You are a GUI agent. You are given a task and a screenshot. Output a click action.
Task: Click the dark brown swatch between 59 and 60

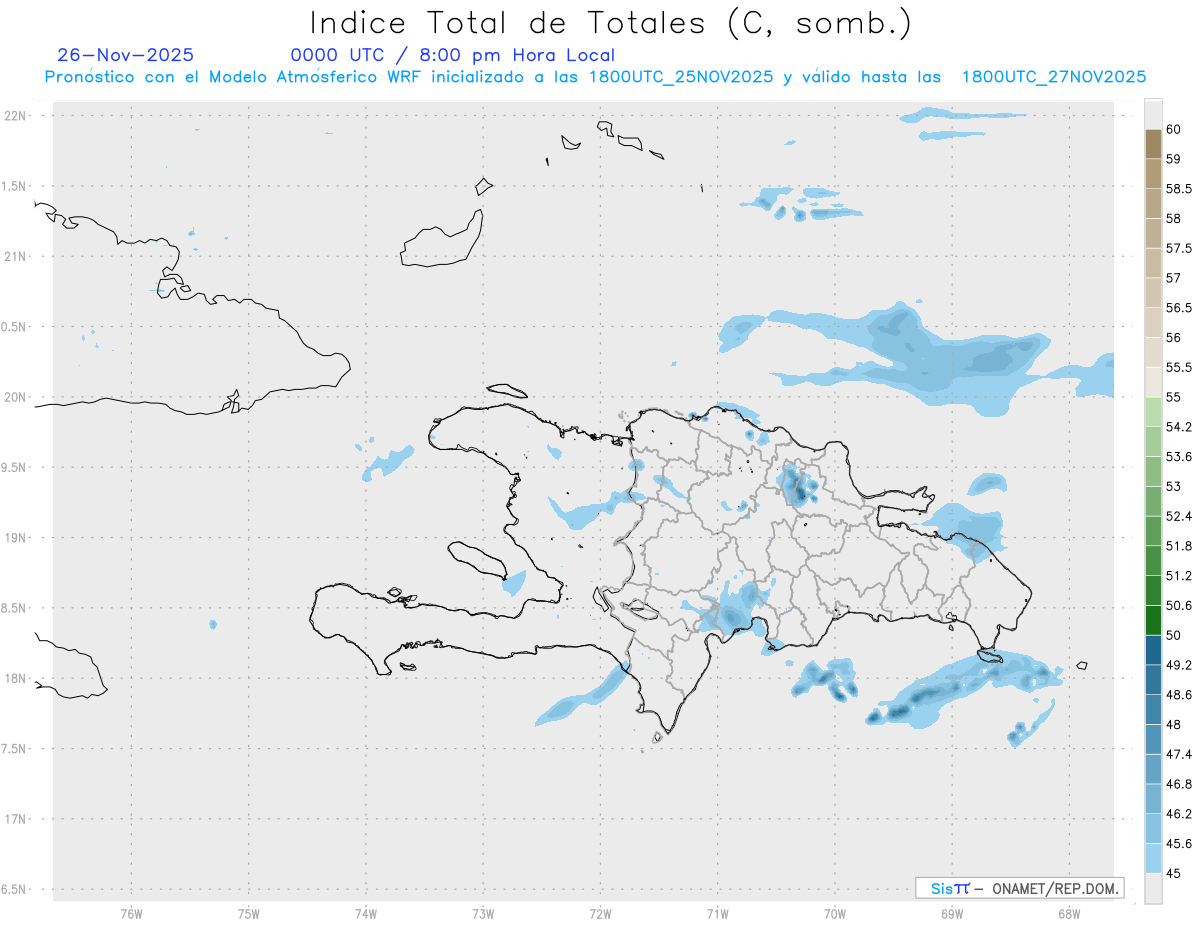coord(1153,144)
